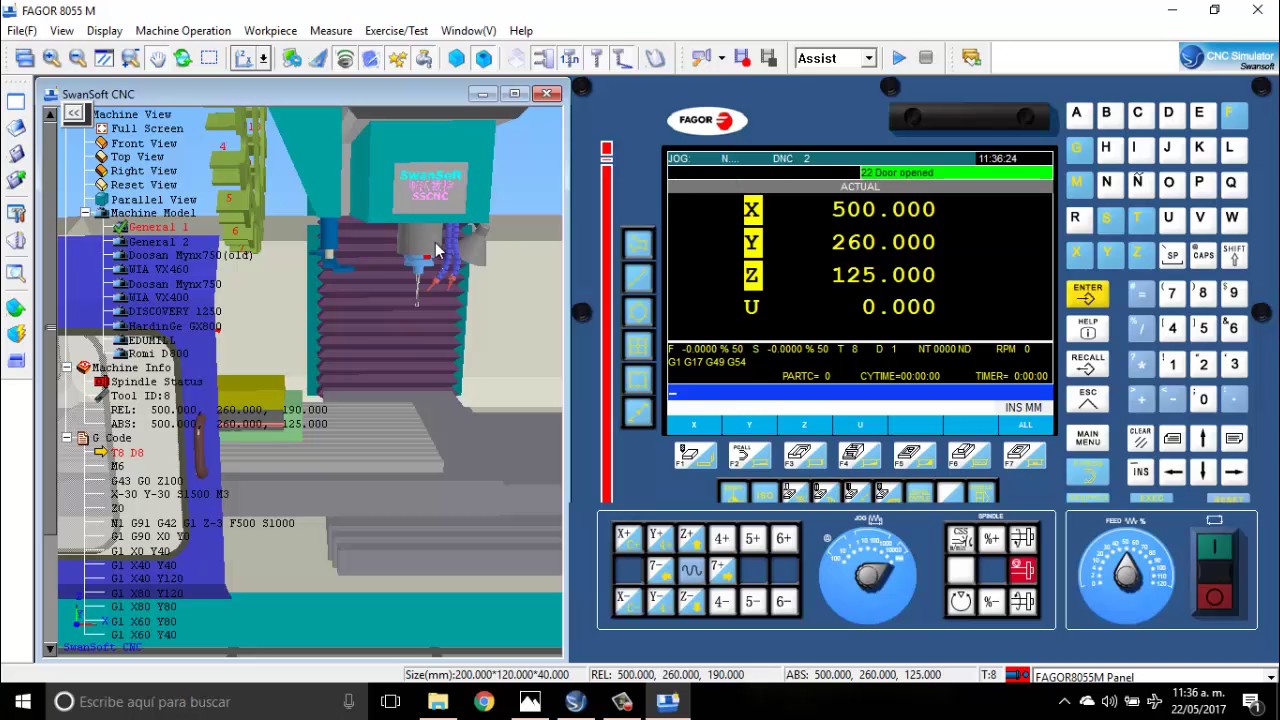Click the F2 PCALL softkey icon

click(750, 456)
